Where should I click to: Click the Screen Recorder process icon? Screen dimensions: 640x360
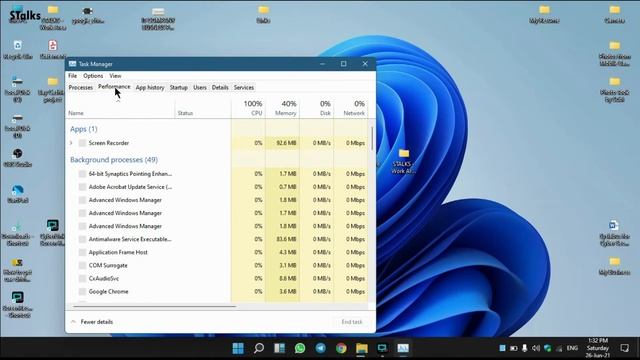pyautogui.click(x=82, y=143)
